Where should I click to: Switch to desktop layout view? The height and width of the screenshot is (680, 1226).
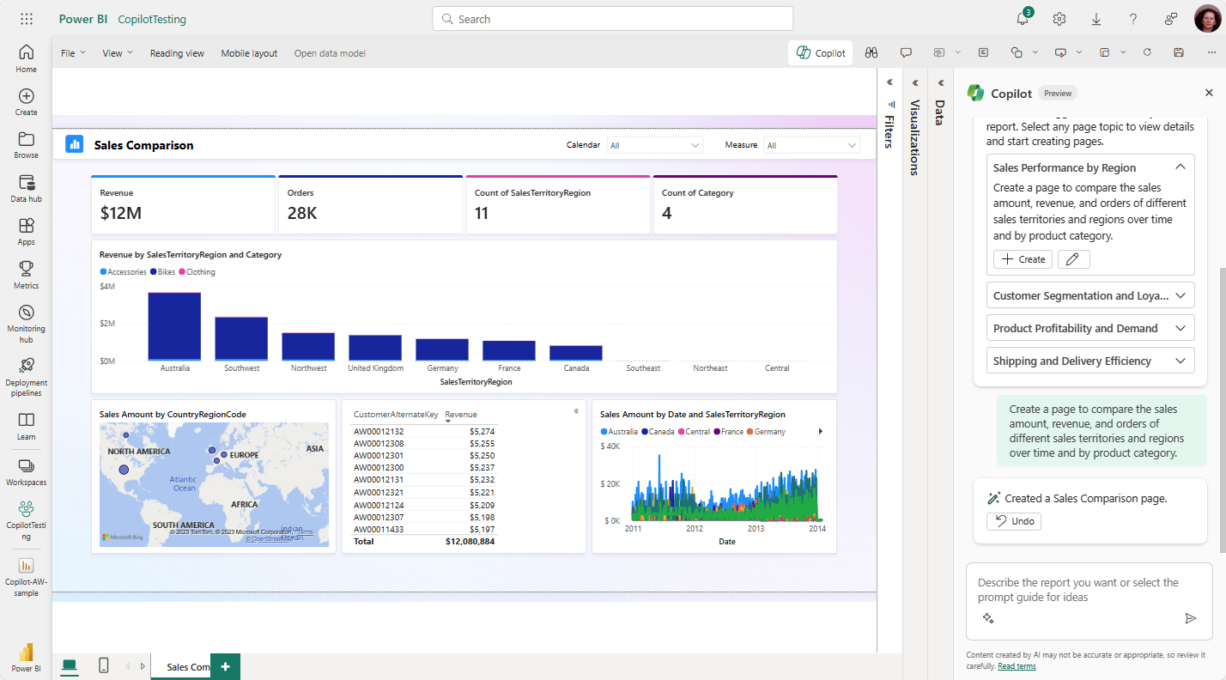[x=69, y=666]
